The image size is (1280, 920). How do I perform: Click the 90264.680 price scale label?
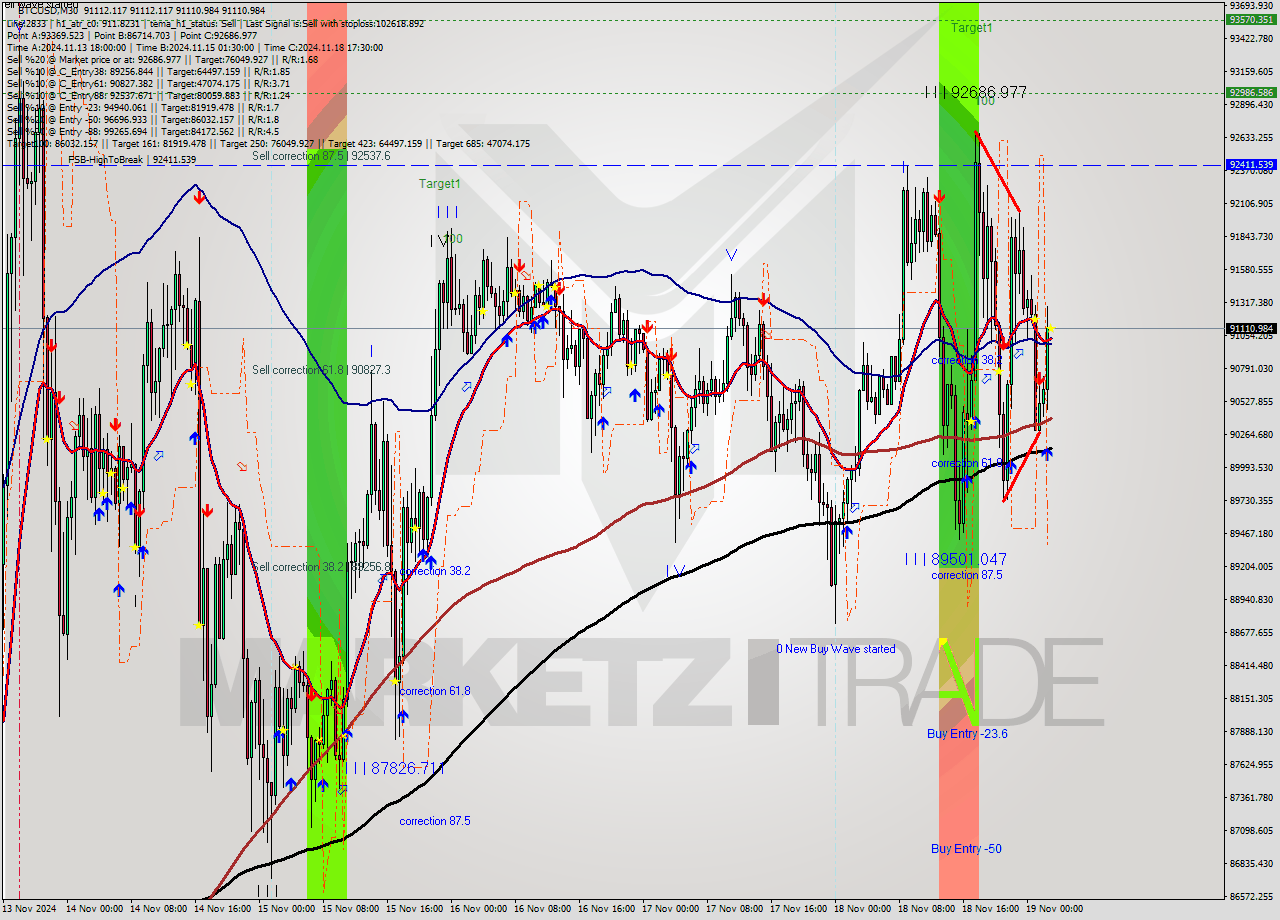point(1251,434)
